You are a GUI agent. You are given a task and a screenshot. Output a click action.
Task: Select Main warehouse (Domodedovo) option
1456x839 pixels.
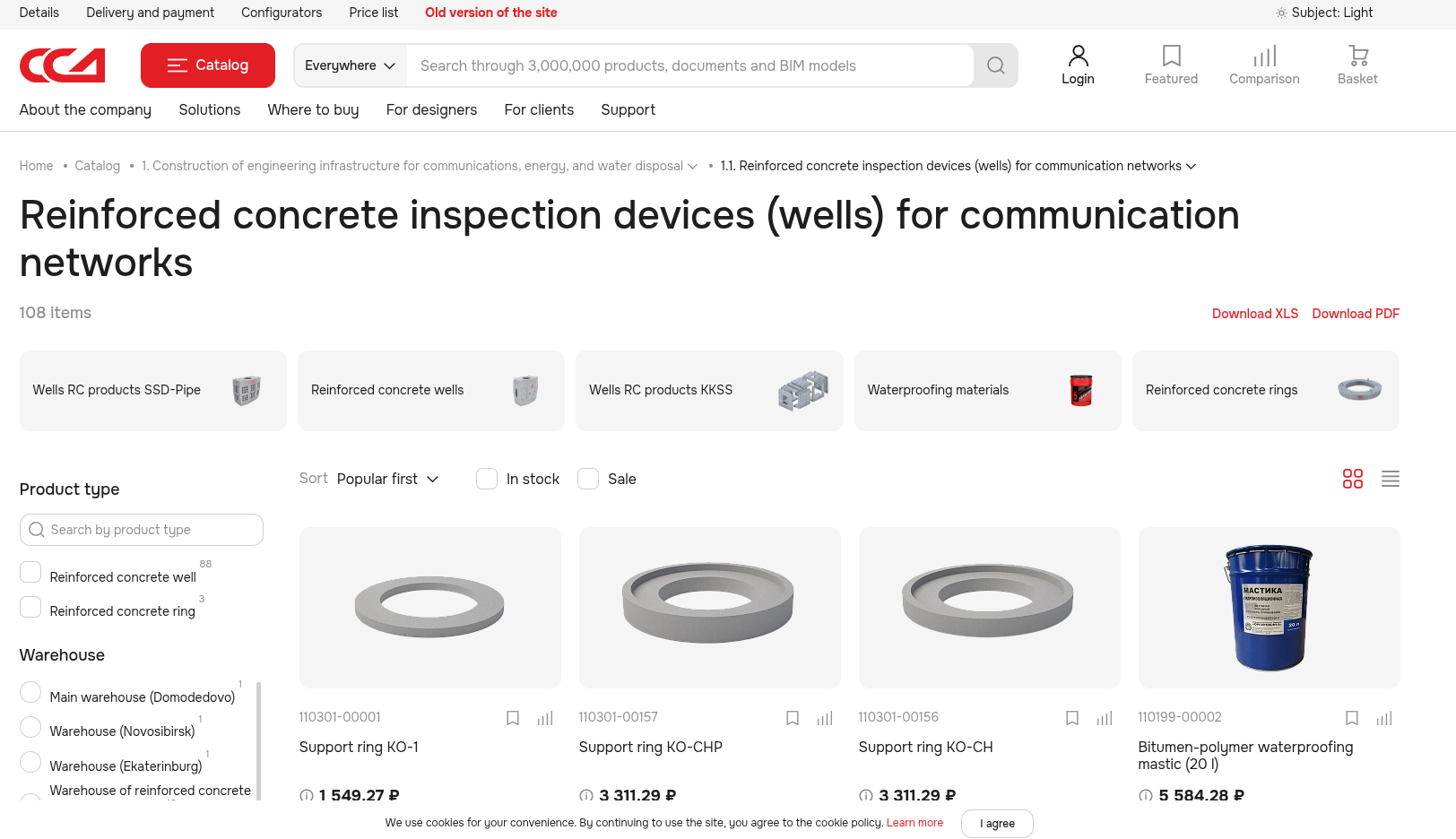[30, 693]
